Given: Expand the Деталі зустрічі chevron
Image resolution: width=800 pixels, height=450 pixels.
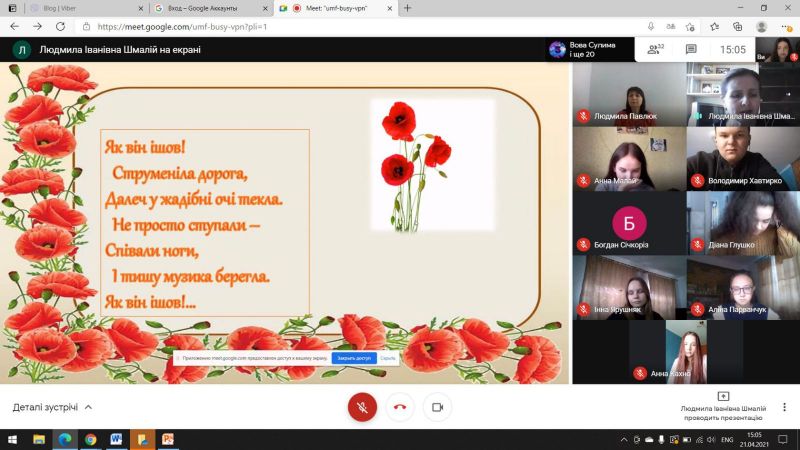Looking at the screenshot, I should [88, 407].
